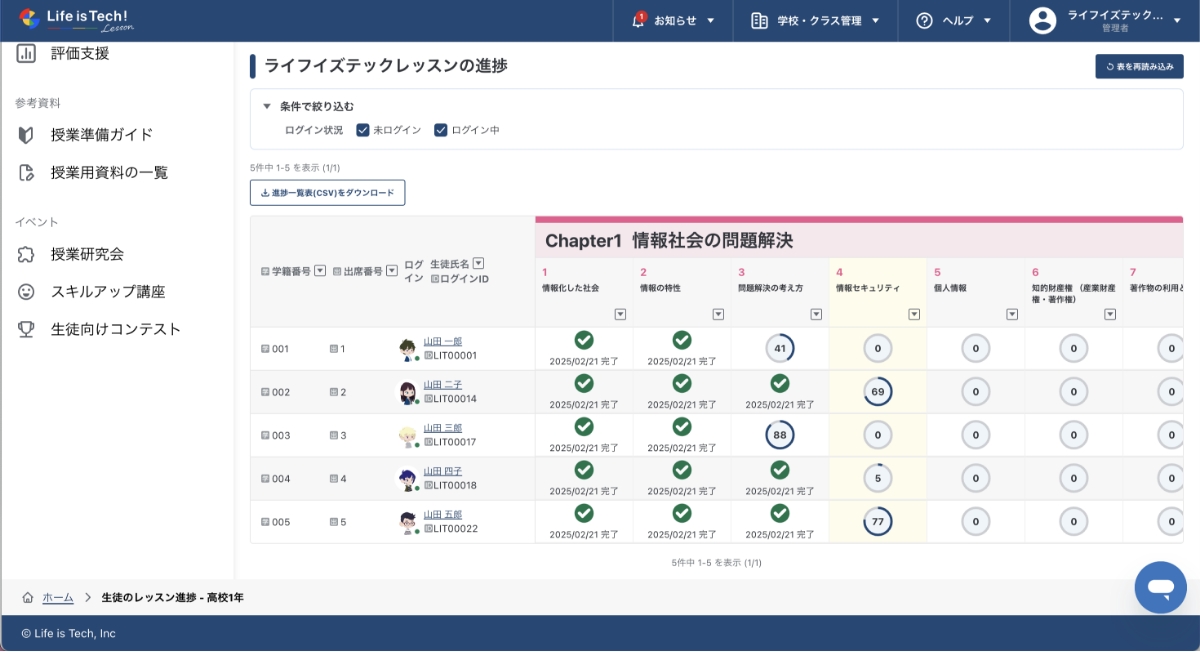Open the 生徒氏名 column sort dropdown
This screenshot has height=652, width=1200.
click(x=478, y=264)
